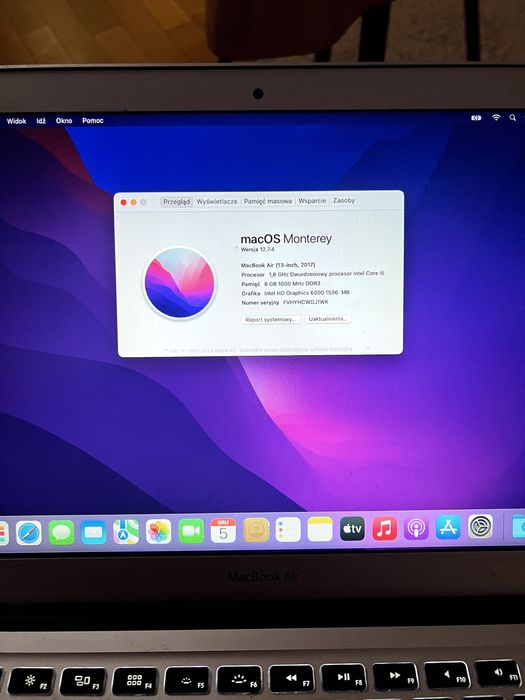Select the Przegląd tab

177,202
